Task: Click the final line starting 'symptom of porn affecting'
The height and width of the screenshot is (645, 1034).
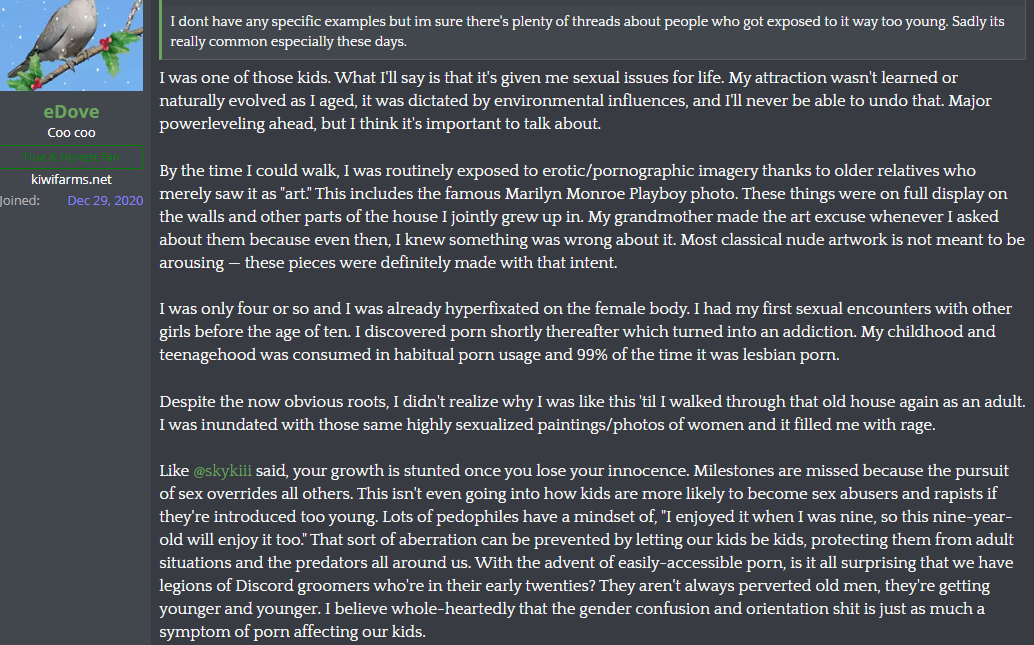Action: pyautogui.click(x=290, y=633)
